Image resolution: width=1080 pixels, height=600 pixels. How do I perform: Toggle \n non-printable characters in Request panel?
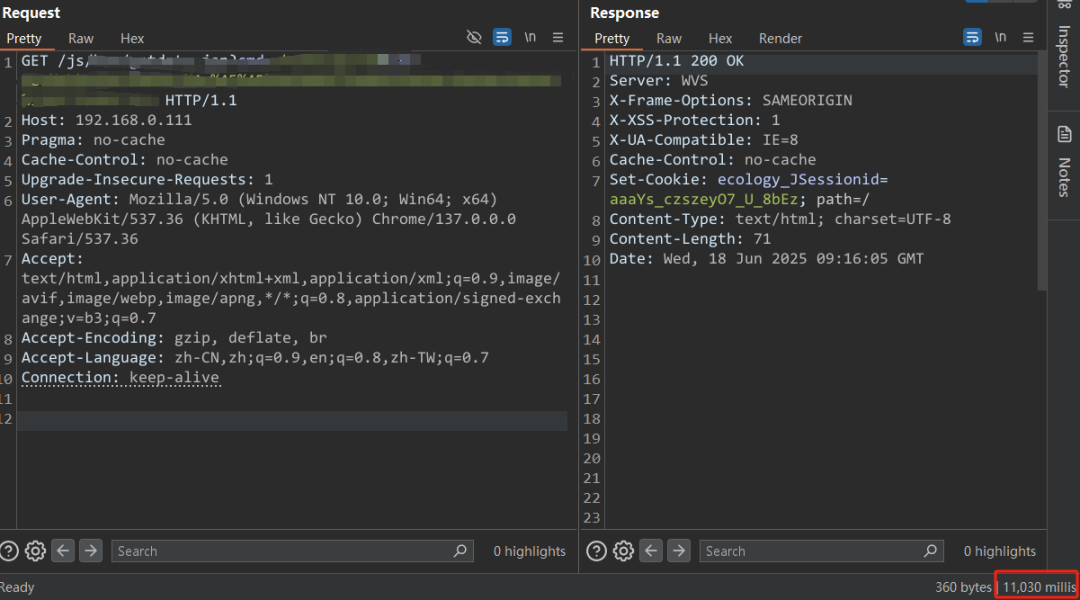click(x=530, y=37)
